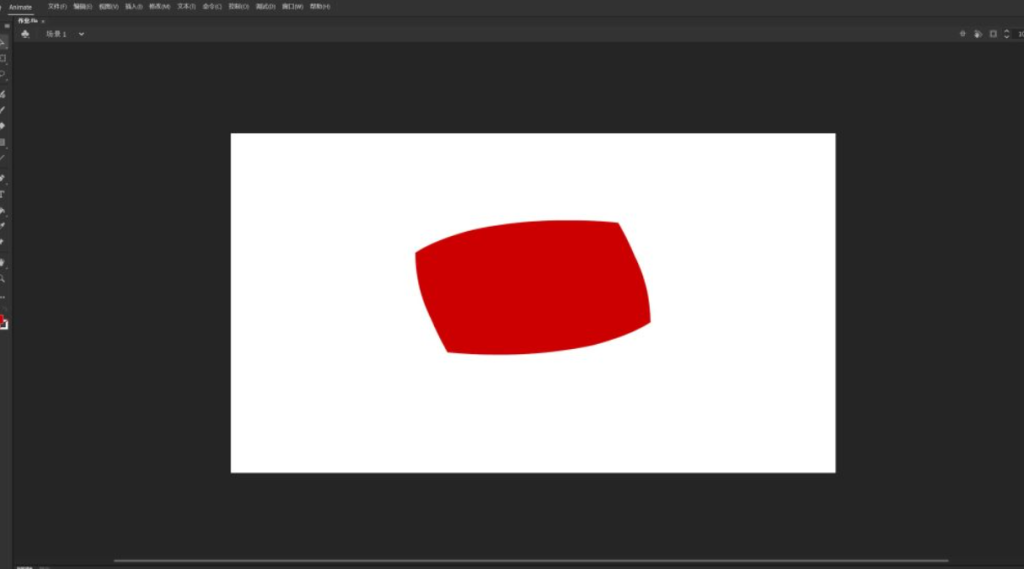Select the Classic Brush tool
This screenshot has height=569, width=1024.
[x=3, y=110]
